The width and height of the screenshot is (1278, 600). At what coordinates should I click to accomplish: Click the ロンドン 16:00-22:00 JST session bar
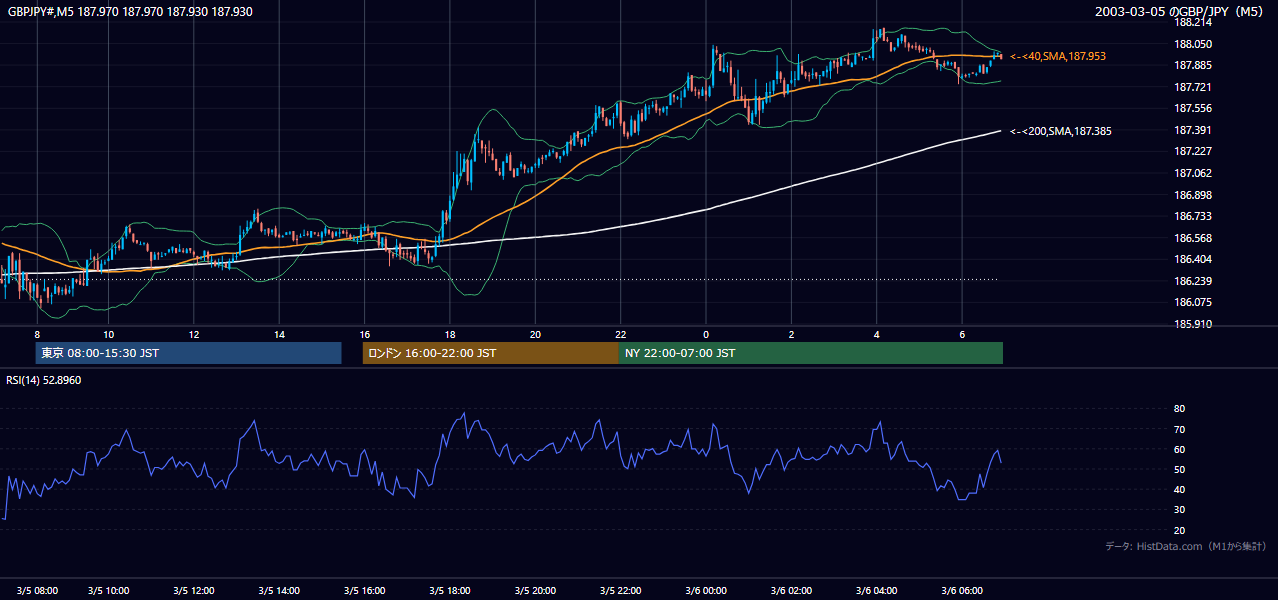coord(491,353)
